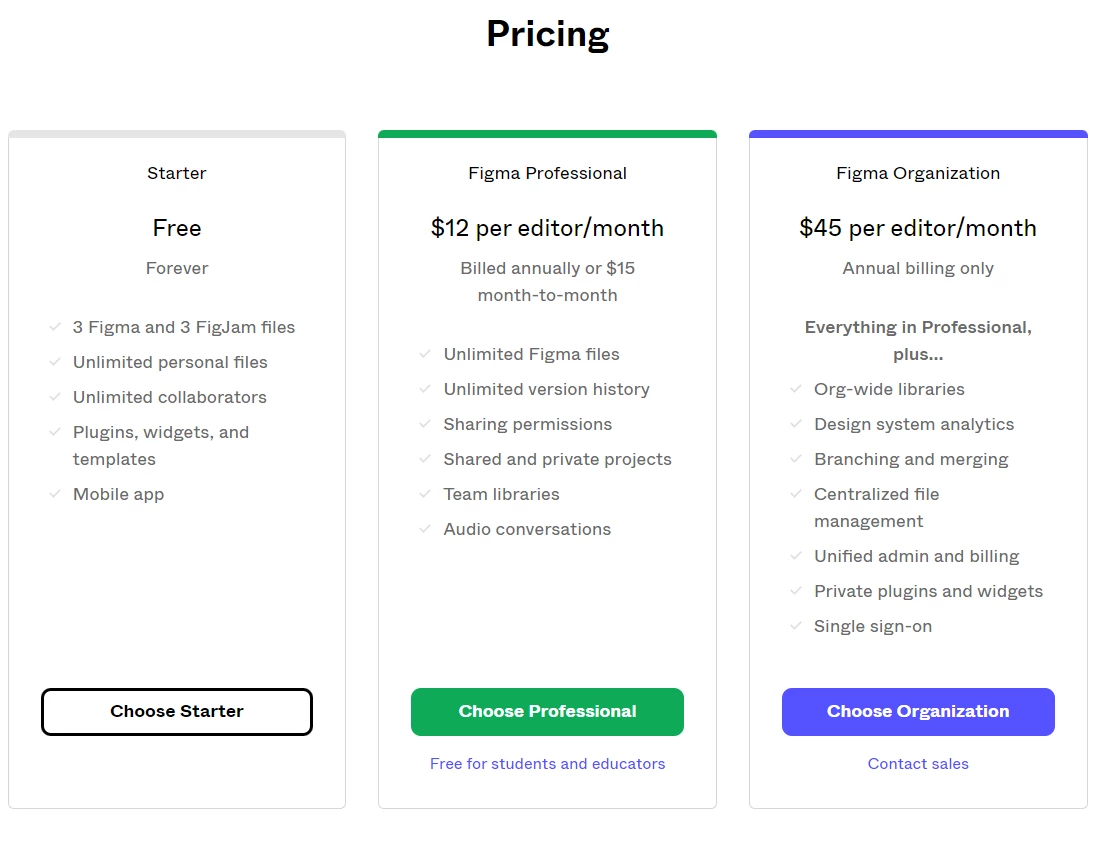Click Everything in Professional, plus text
1099x843 pixels.
tap(918, 340)
